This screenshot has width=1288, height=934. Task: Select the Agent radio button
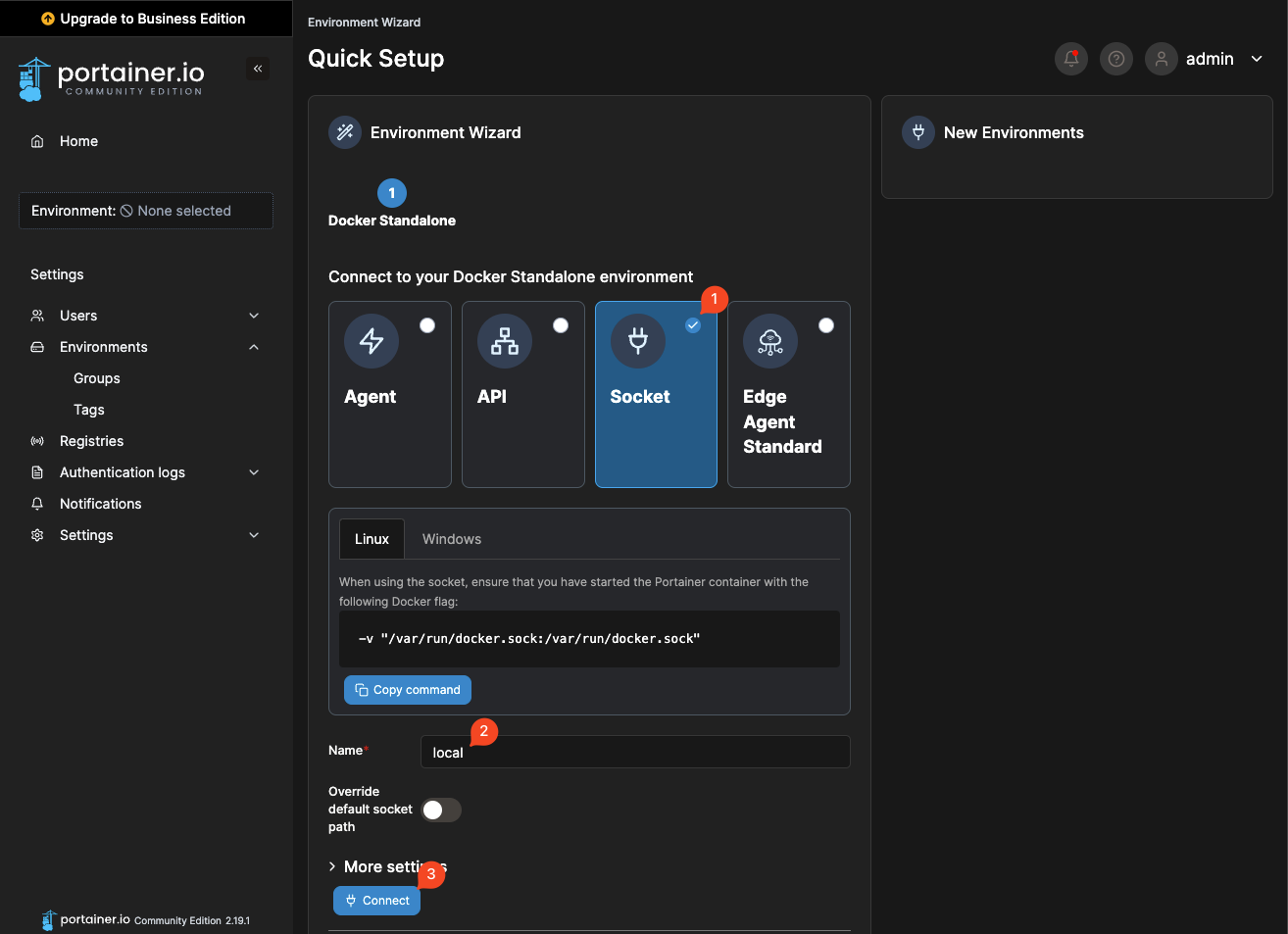click(427, 325)
